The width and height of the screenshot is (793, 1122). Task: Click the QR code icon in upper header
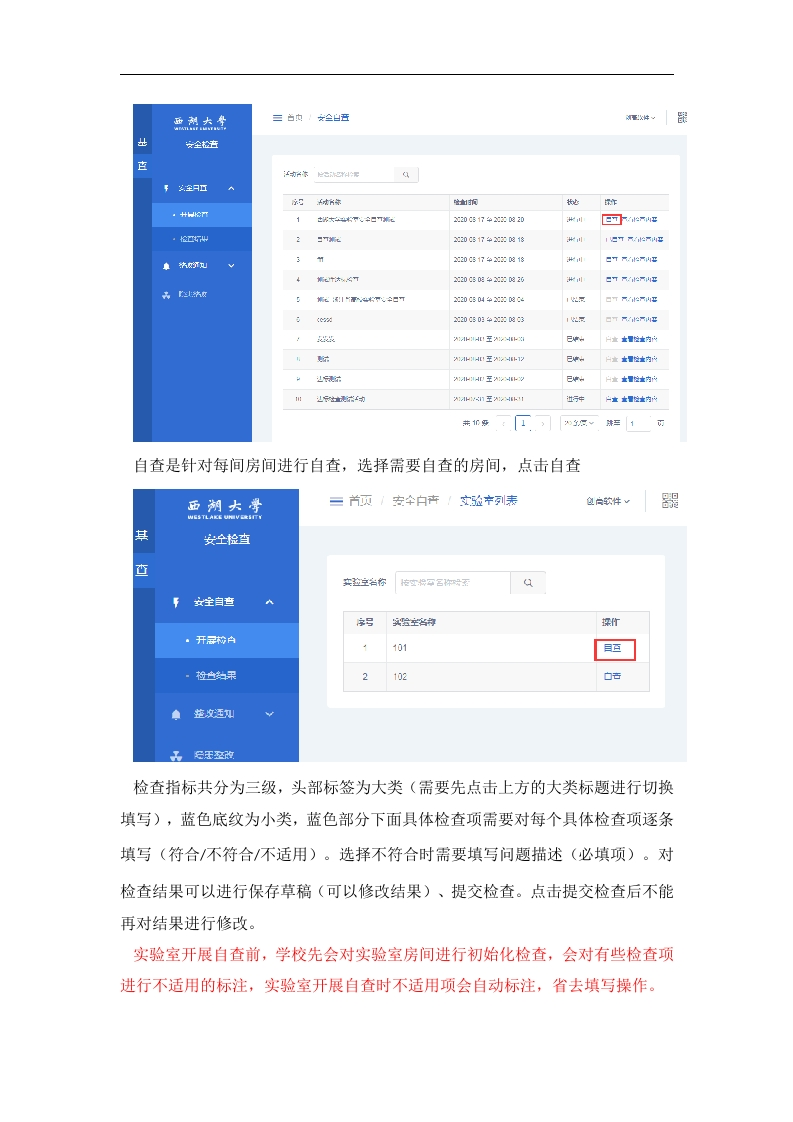pos(681,118)
